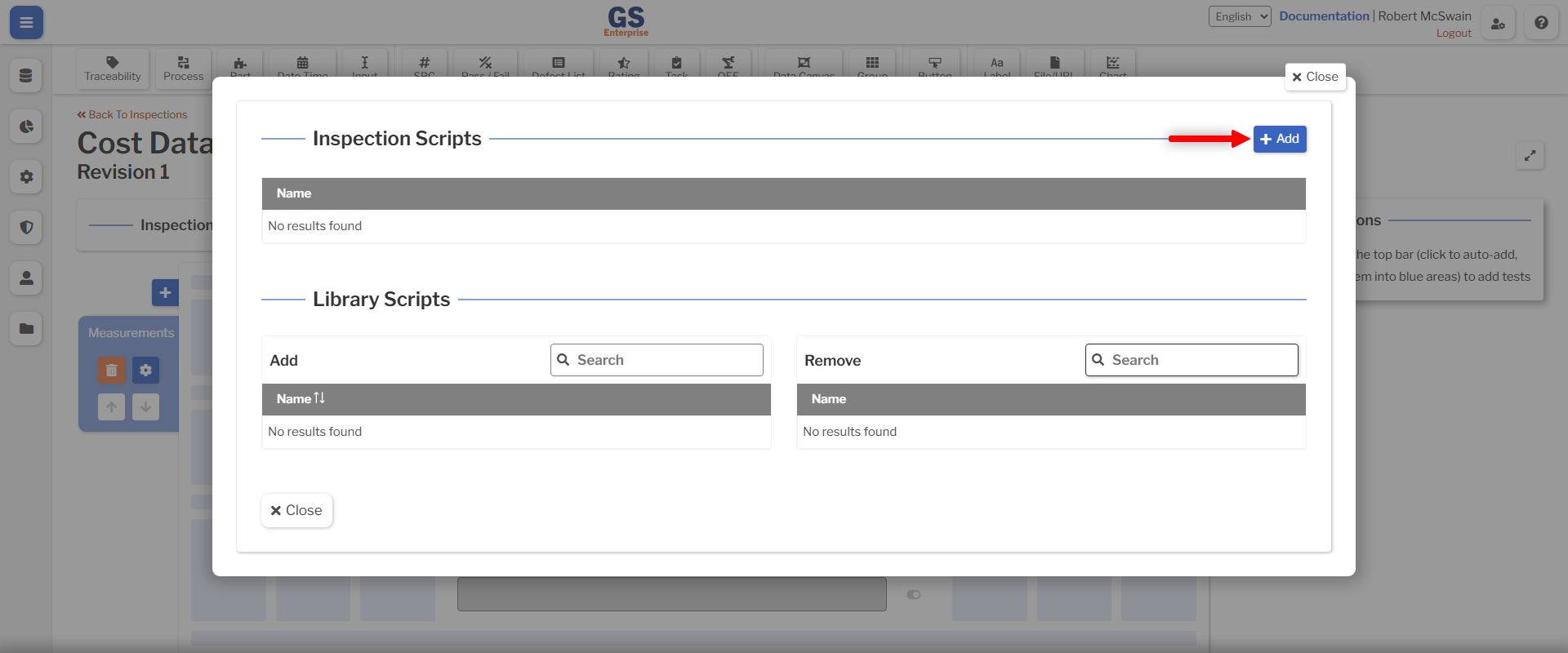The width and height of the screenshot is (1568, 653).
Task: Move the Measurements group up
Action: [x=112, y=406]
